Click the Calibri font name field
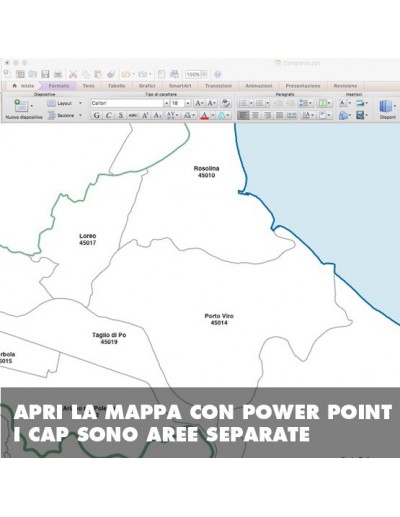 coord(127,103)
